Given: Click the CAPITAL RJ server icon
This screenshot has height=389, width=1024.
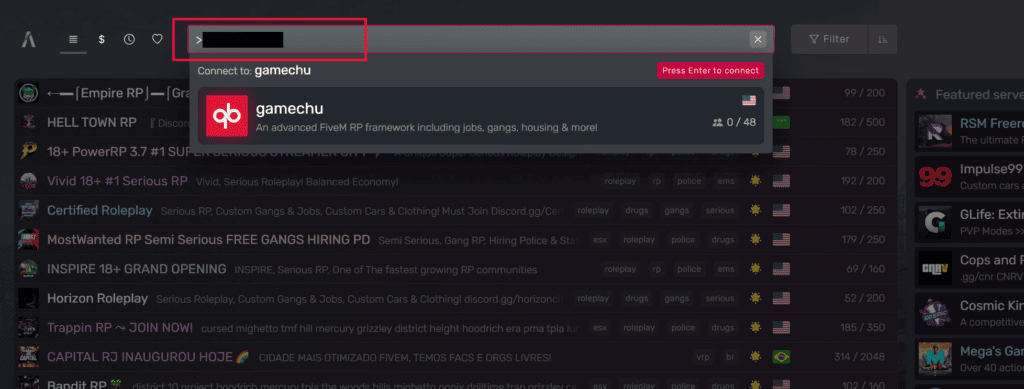Looking at the screenshot, I should (x=29, y=357).
